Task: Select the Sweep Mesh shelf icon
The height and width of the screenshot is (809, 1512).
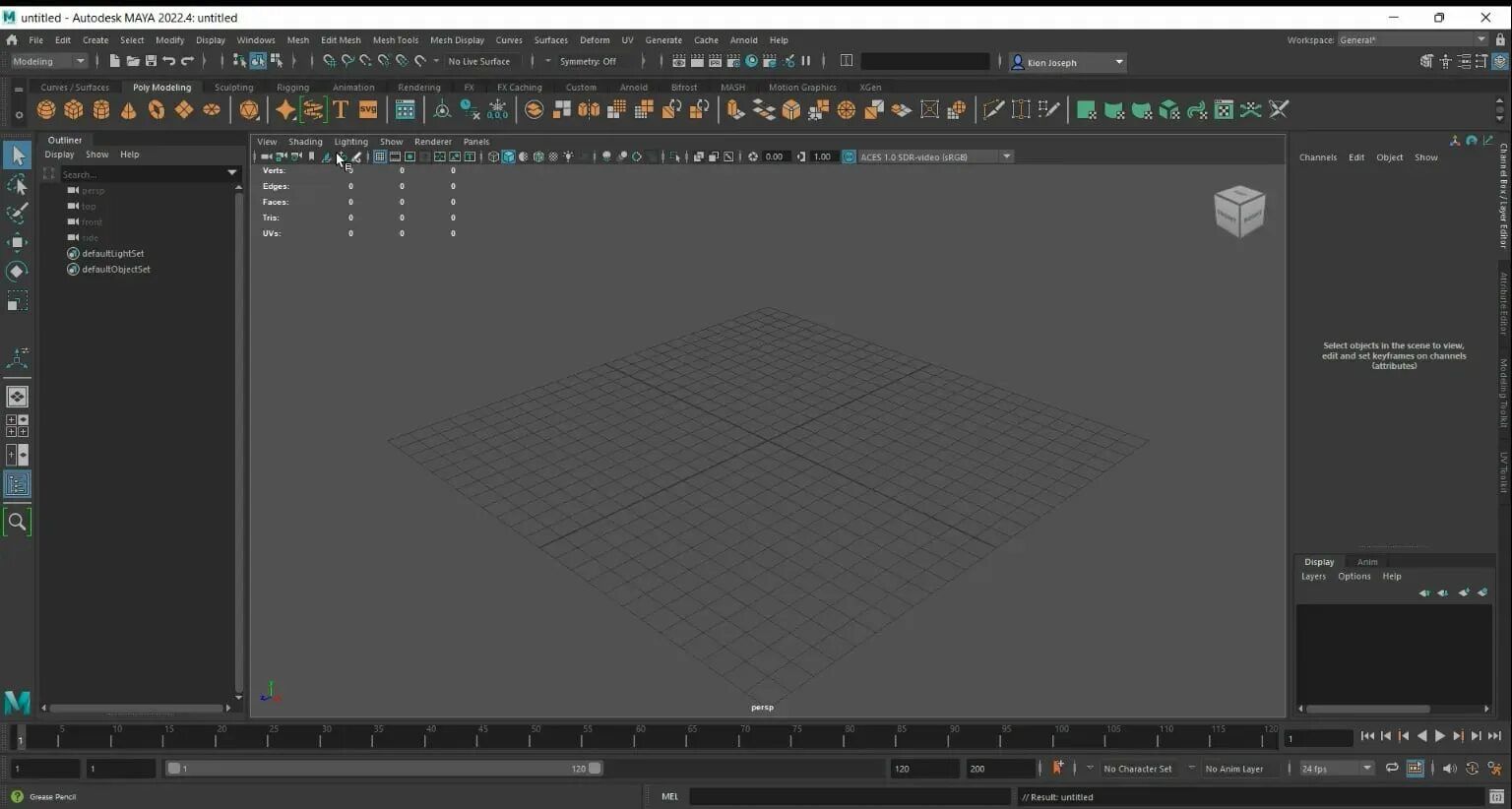Action: (x=313, y=110)
